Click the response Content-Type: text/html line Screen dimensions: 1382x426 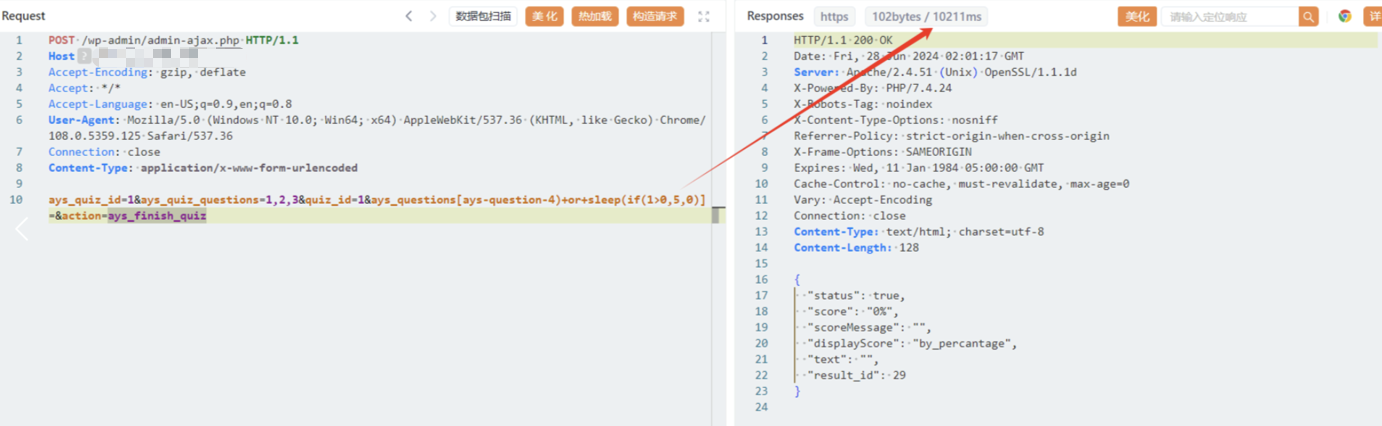tap(919, 232)
